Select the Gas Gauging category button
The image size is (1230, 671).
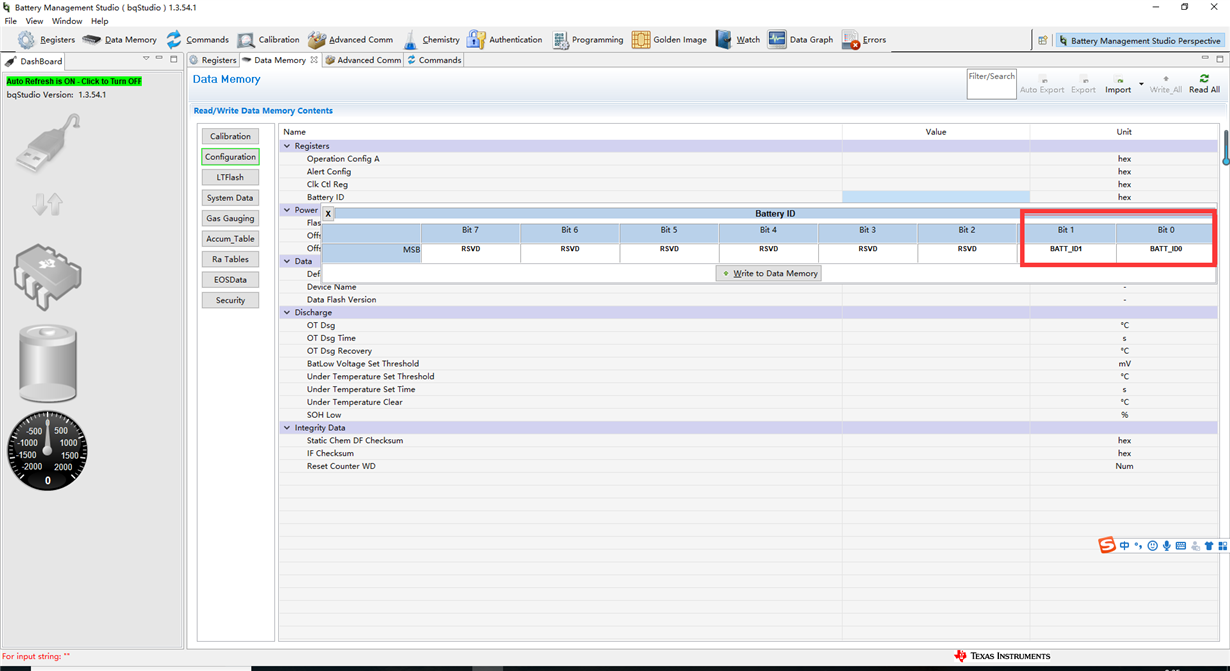click(230, 218)
